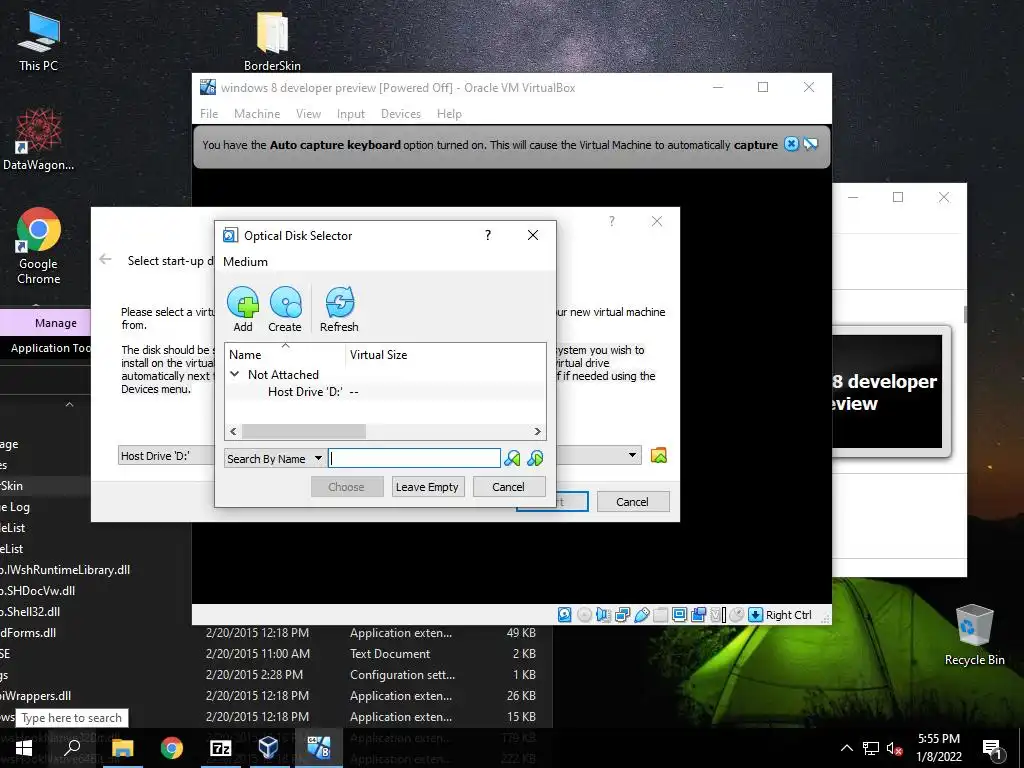Image resolution: width=1024 pixels, height=768 pixels.
Task: Click the don't-show-again icon on notification bar
Action: pos(810,144)
